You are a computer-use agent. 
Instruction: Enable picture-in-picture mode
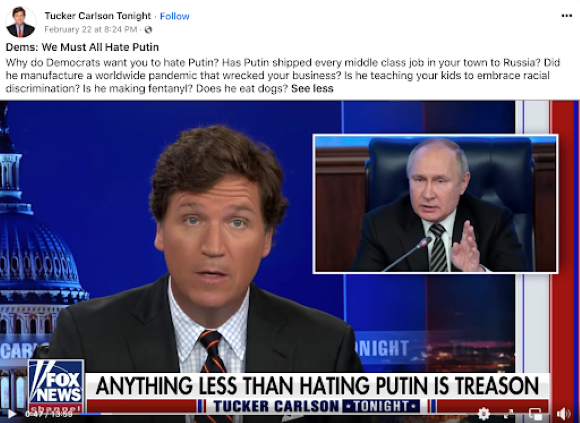(535, 414)
